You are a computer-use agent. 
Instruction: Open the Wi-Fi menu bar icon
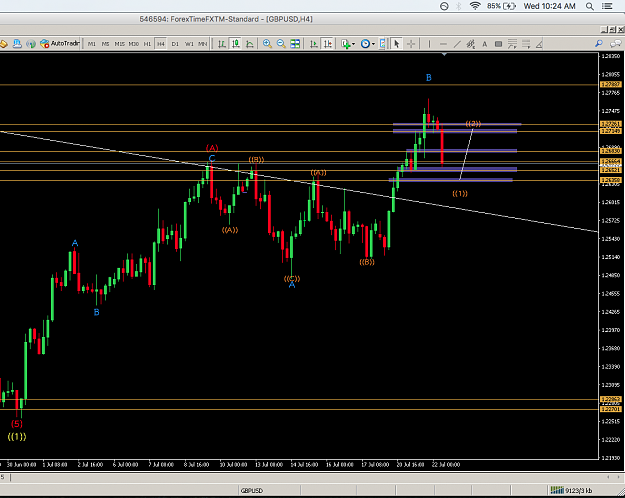pos(475,6)
